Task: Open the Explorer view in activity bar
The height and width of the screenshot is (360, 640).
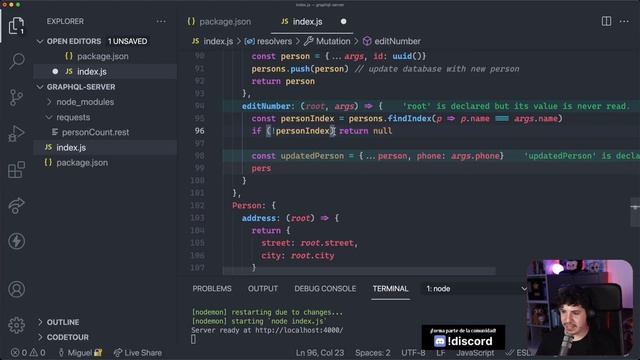Action: pyautogui.click(x=16, y=25)
